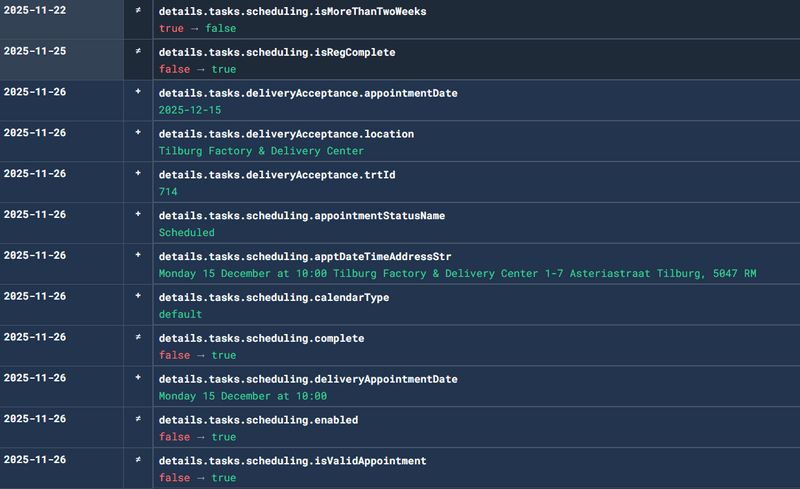Click the added icon for calendarType row

[138, 296]
